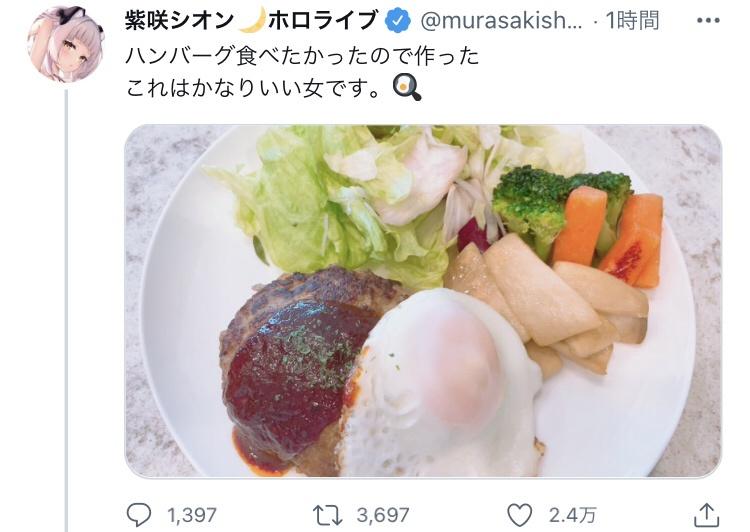Click the tweet text ハンバーグ食べたかったので作った

(x=302, y=57)
